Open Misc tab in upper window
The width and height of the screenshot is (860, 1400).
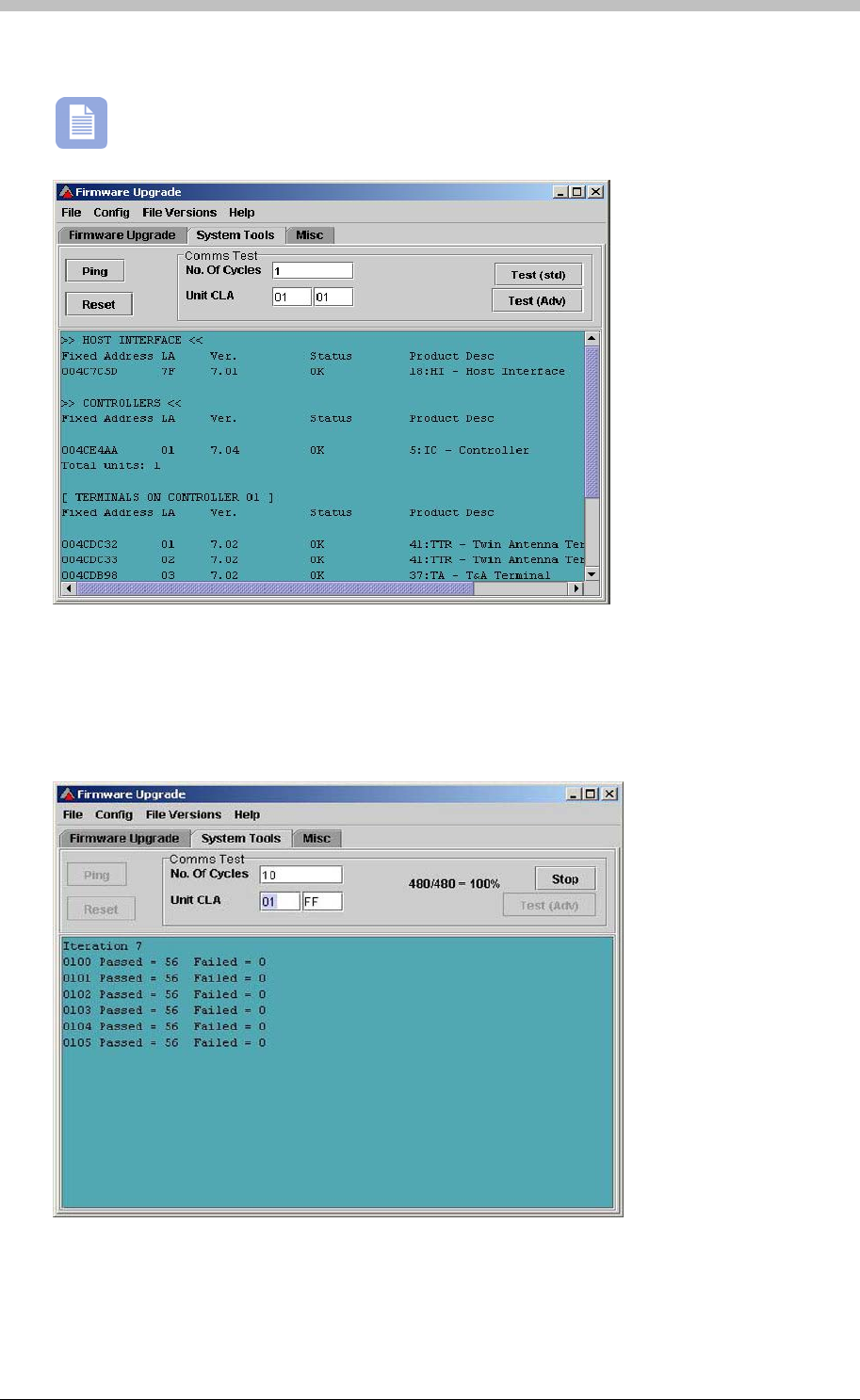point(310,235)
